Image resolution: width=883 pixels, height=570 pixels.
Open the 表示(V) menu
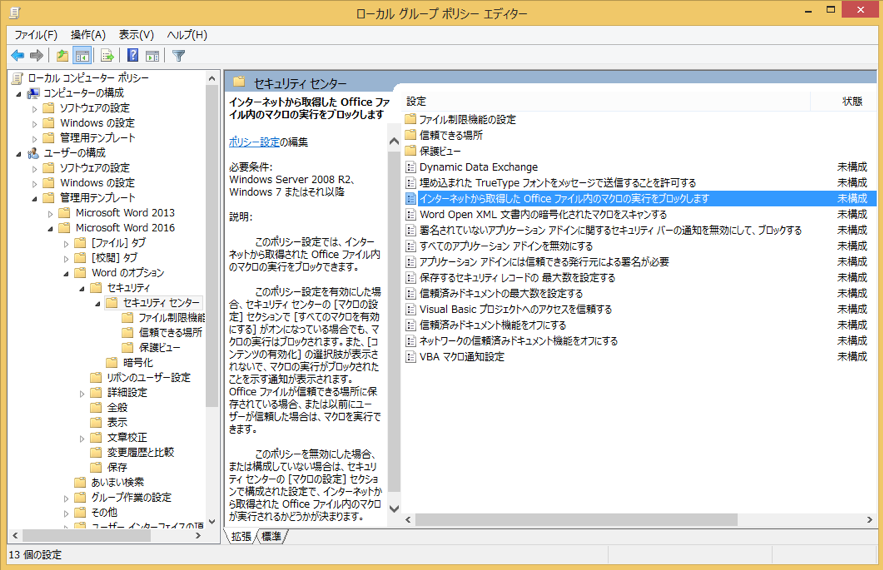point(136,34)
